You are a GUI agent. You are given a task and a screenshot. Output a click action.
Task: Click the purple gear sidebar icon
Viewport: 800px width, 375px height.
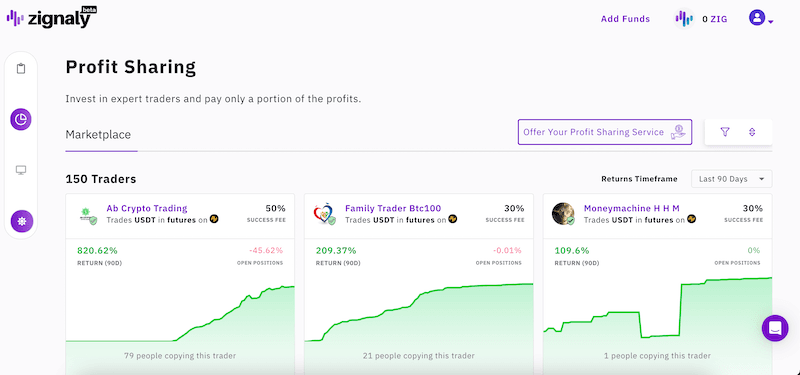21,221
